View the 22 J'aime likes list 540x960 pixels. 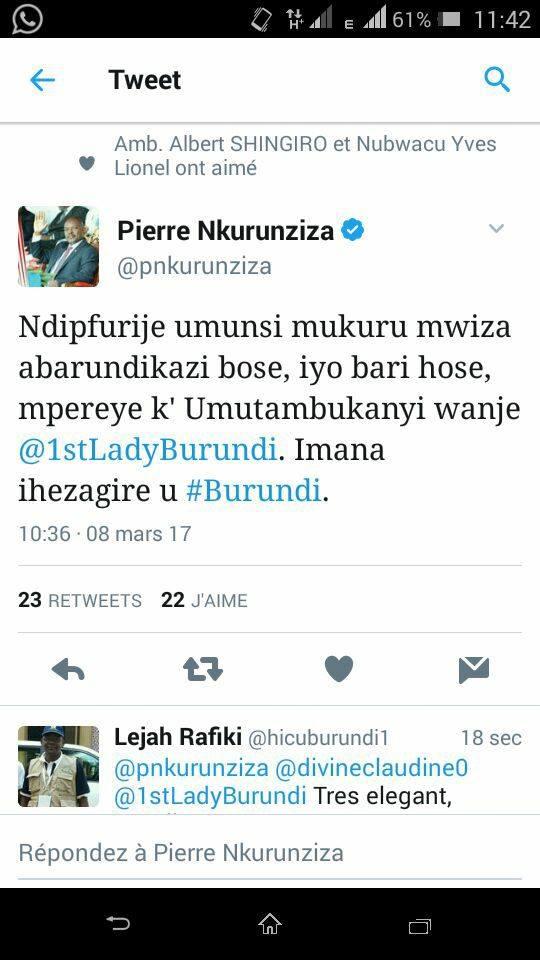[204, 601]
